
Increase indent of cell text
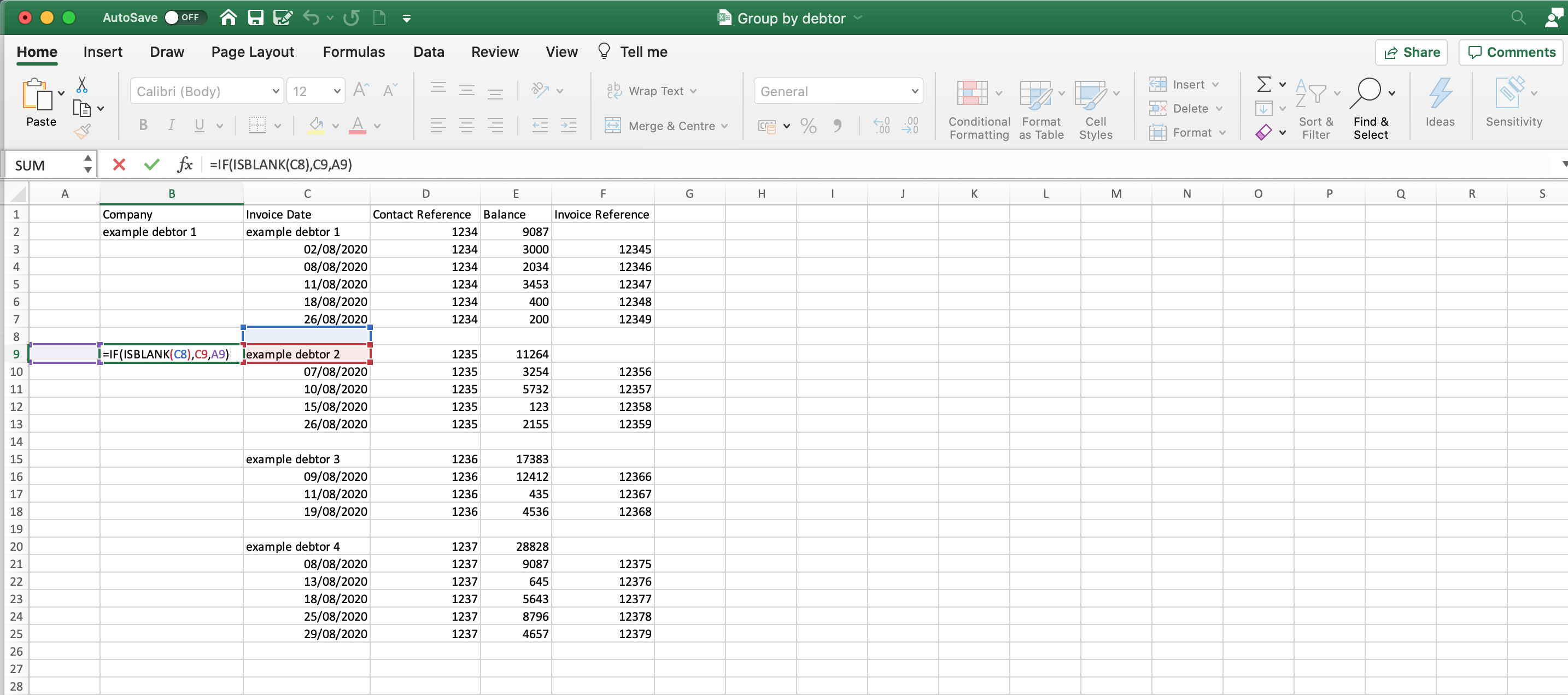coord(569,125)
